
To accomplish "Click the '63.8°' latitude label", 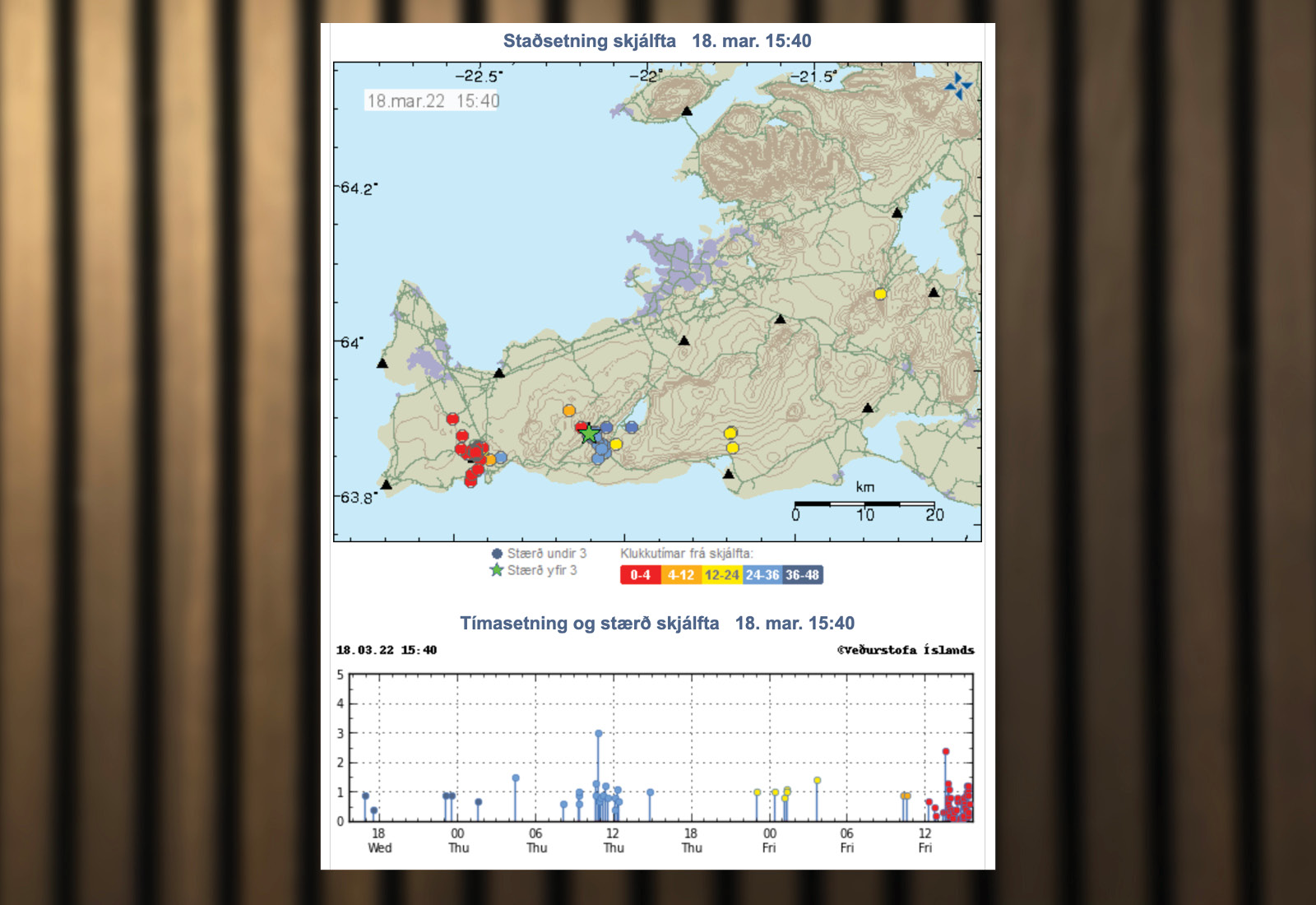I will 359,498.
